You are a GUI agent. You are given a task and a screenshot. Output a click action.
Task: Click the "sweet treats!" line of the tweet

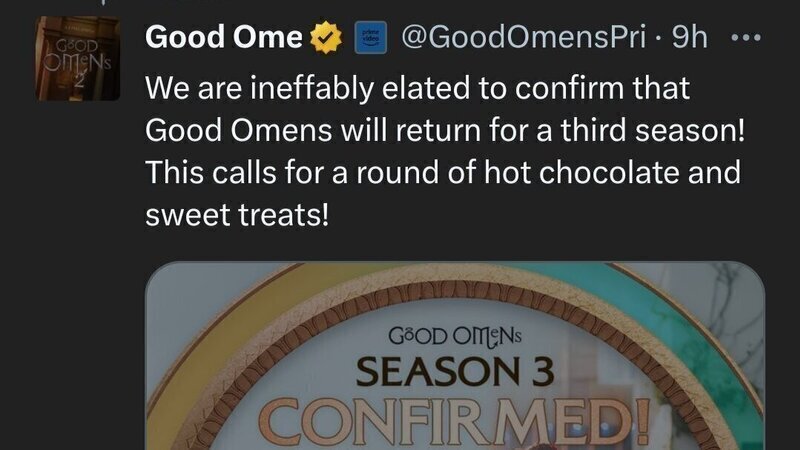coord(238,213)
